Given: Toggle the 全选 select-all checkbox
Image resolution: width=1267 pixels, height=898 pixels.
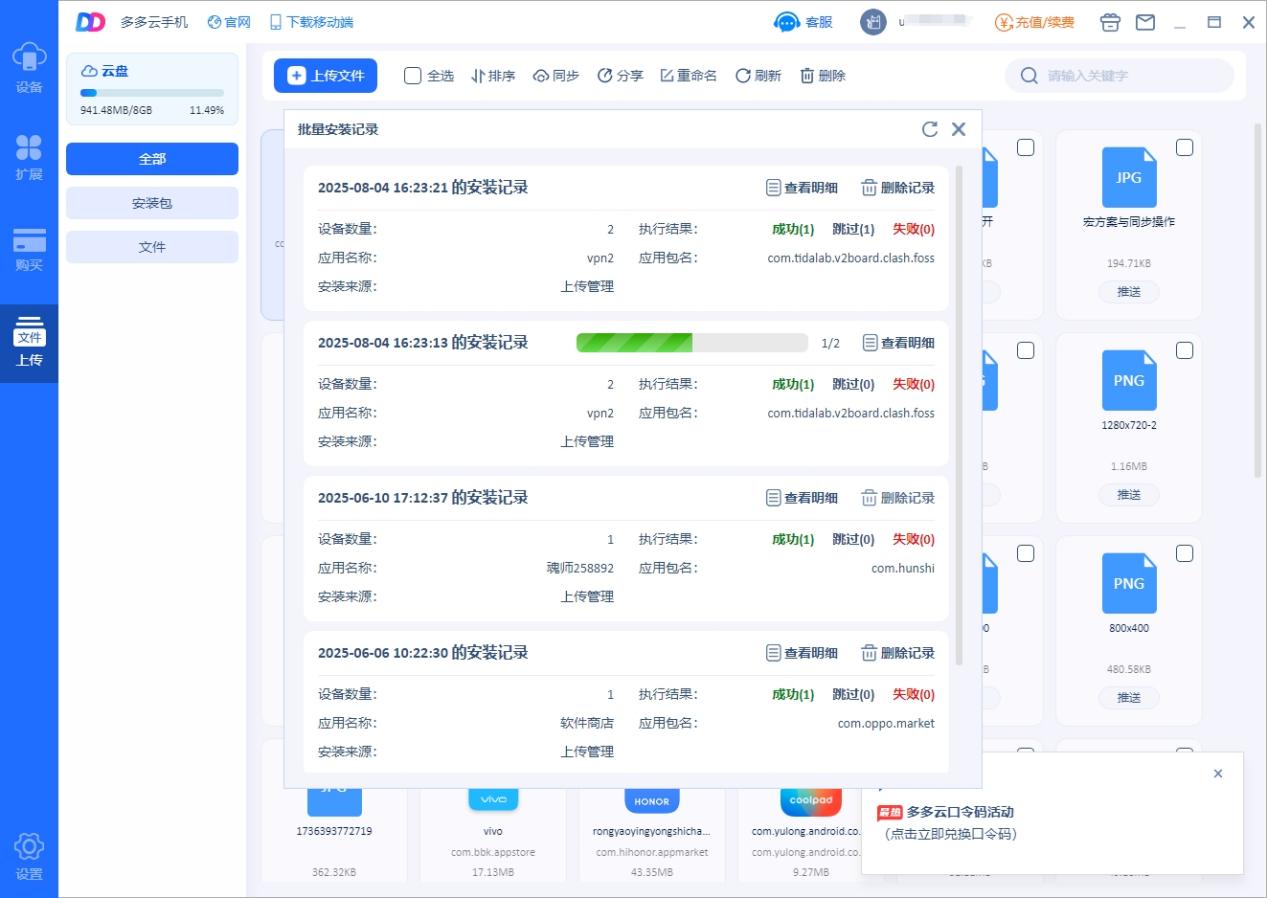Looking at the screenshot, I should pyautogui.click(x=429, y=76).
